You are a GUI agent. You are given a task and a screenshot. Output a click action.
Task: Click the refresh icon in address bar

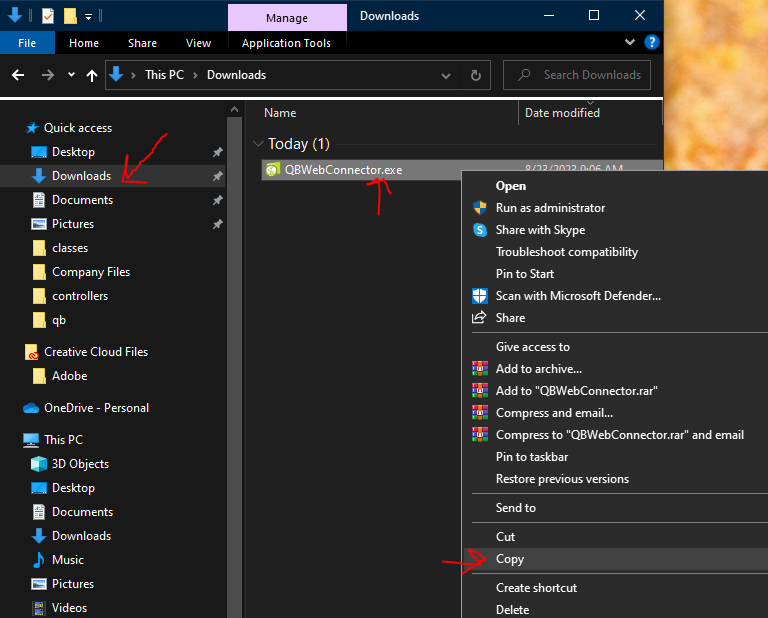[477, 75]
